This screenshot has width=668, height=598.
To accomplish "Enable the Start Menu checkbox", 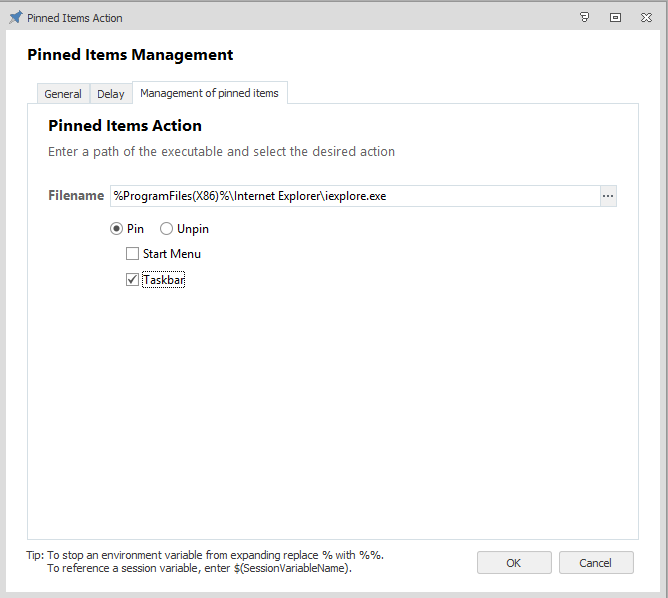I will (132, 254).
